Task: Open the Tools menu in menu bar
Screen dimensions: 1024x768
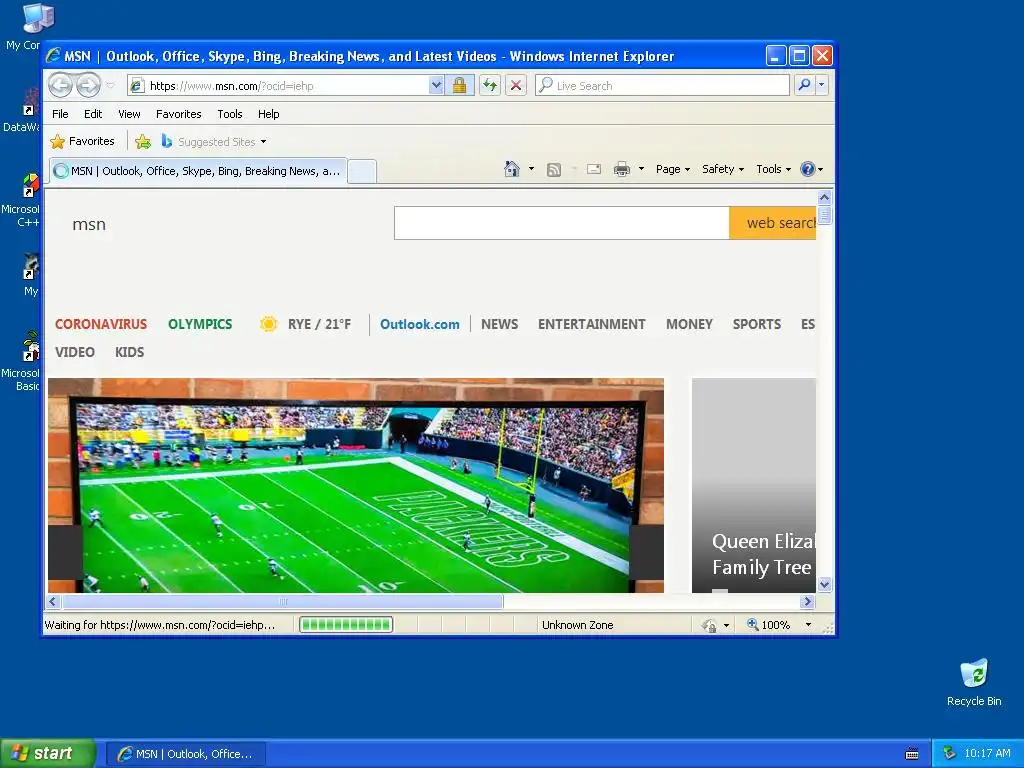Action: (230, 114)
